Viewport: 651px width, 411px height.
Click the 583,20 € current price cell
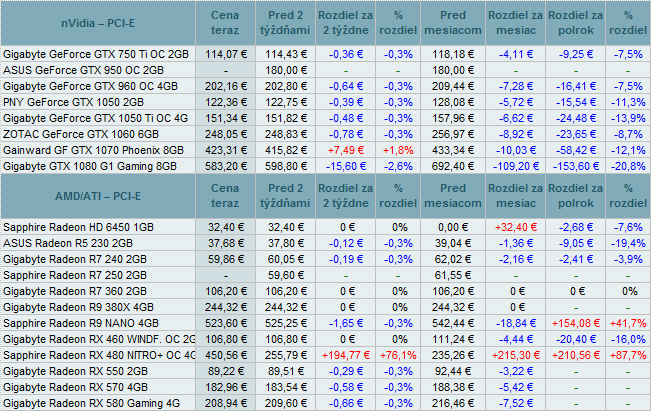pyautogui.click(x=225, y=166)
